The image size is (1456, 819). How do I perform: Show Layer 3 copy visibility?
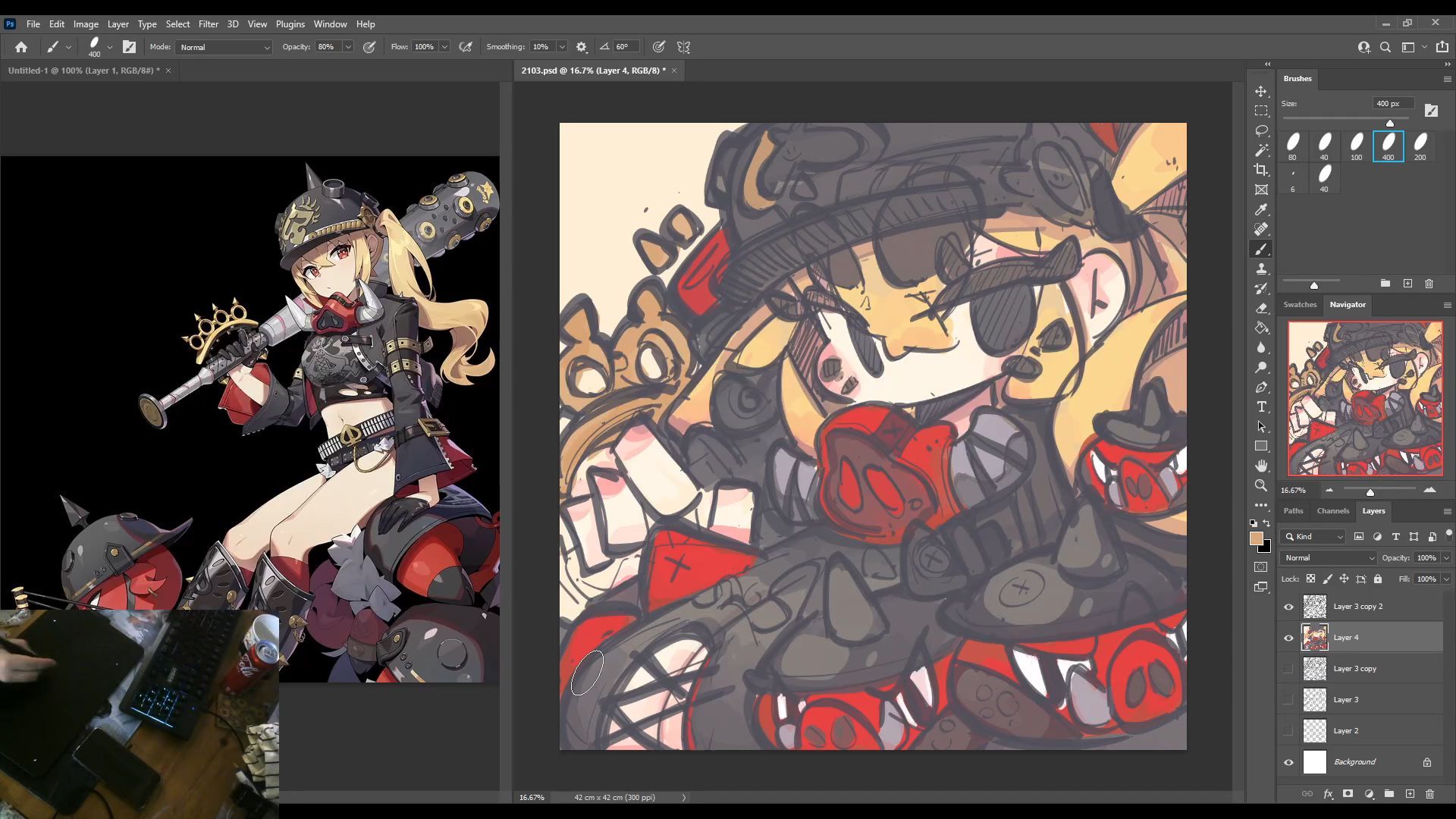[1288, 669]
